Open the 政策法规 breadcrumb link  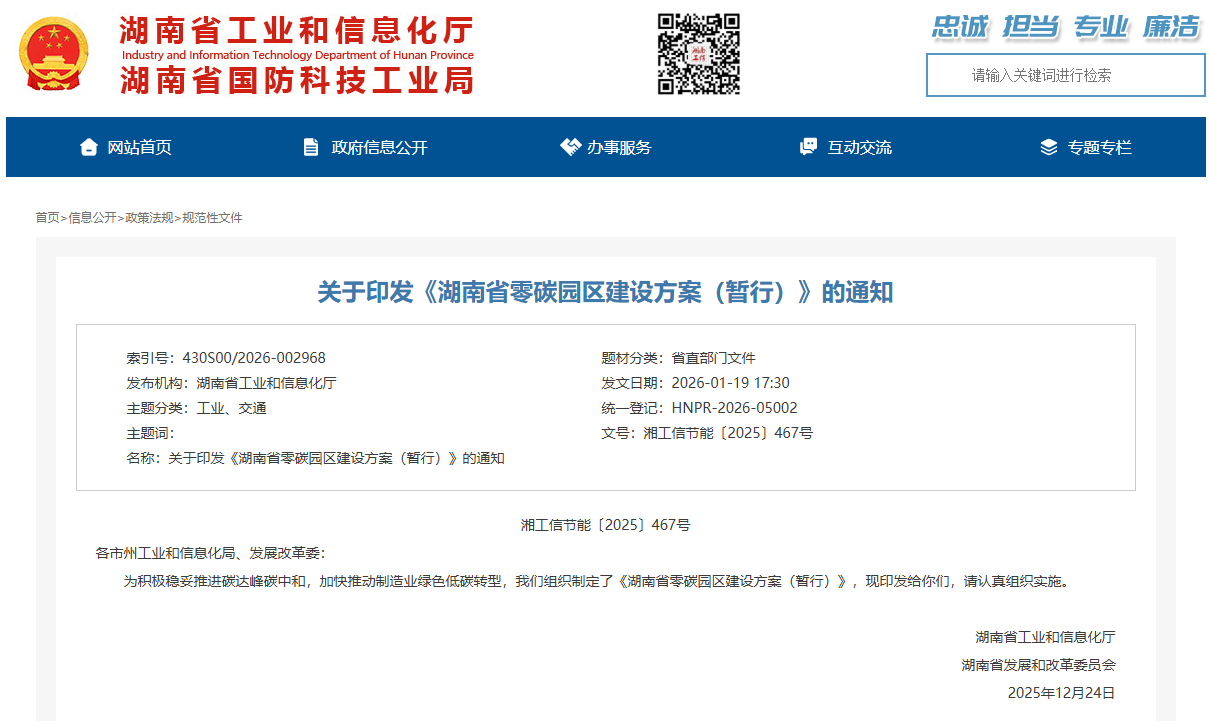click(x=149, y=218)
